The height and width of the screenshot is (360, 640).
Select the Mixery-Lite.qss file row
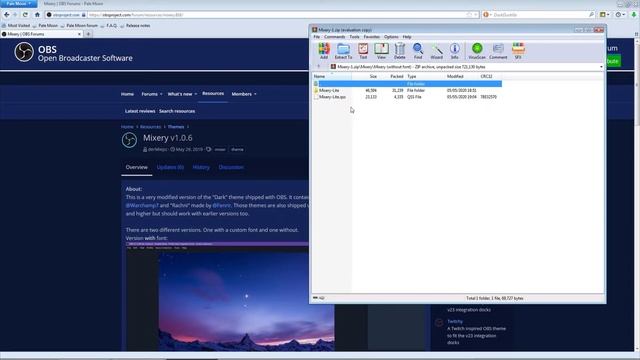(x=407, y=97)
